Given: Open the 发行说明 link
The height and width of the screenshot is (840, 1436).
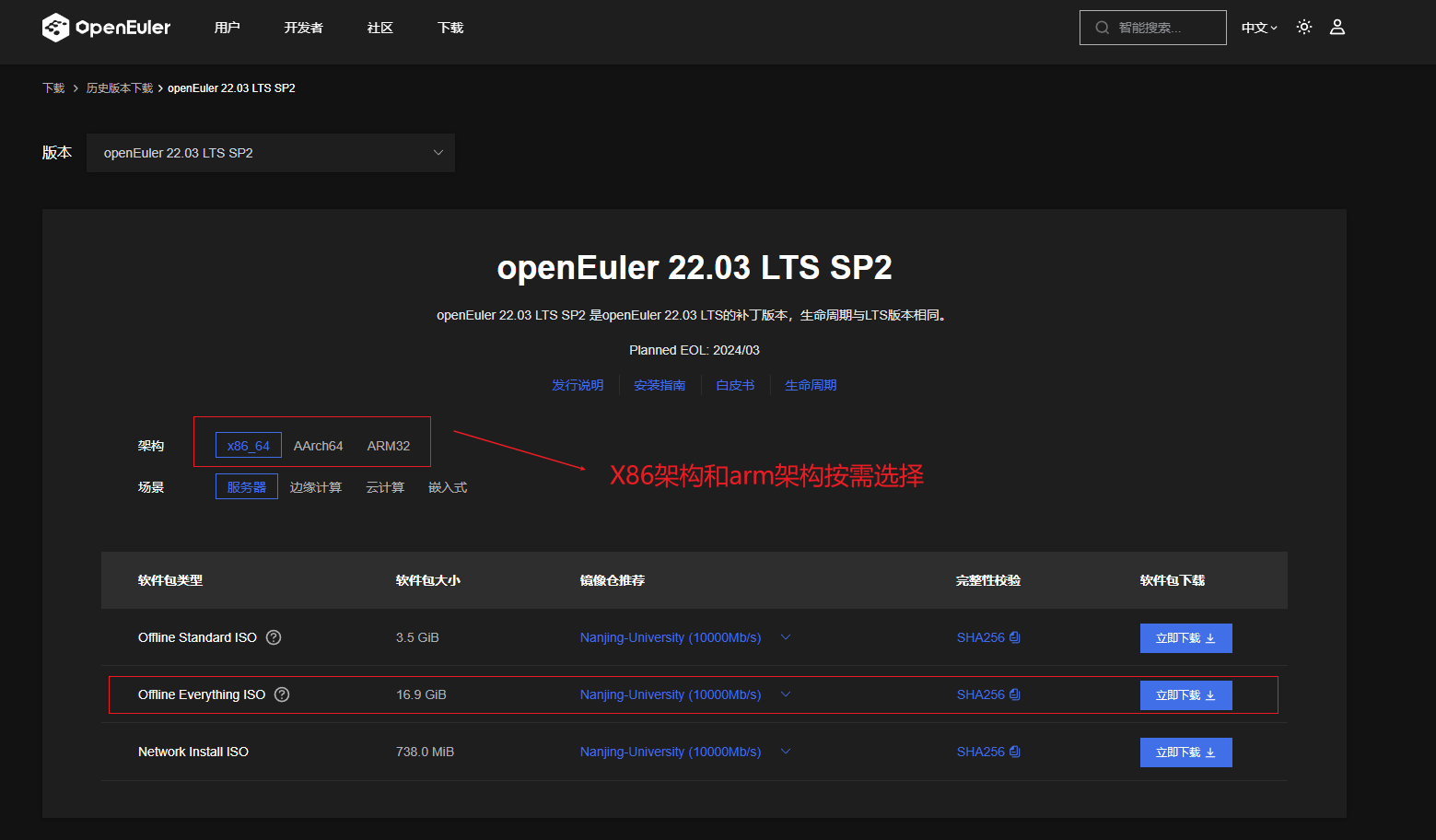Looking at the screenshot, I should 578,385.
